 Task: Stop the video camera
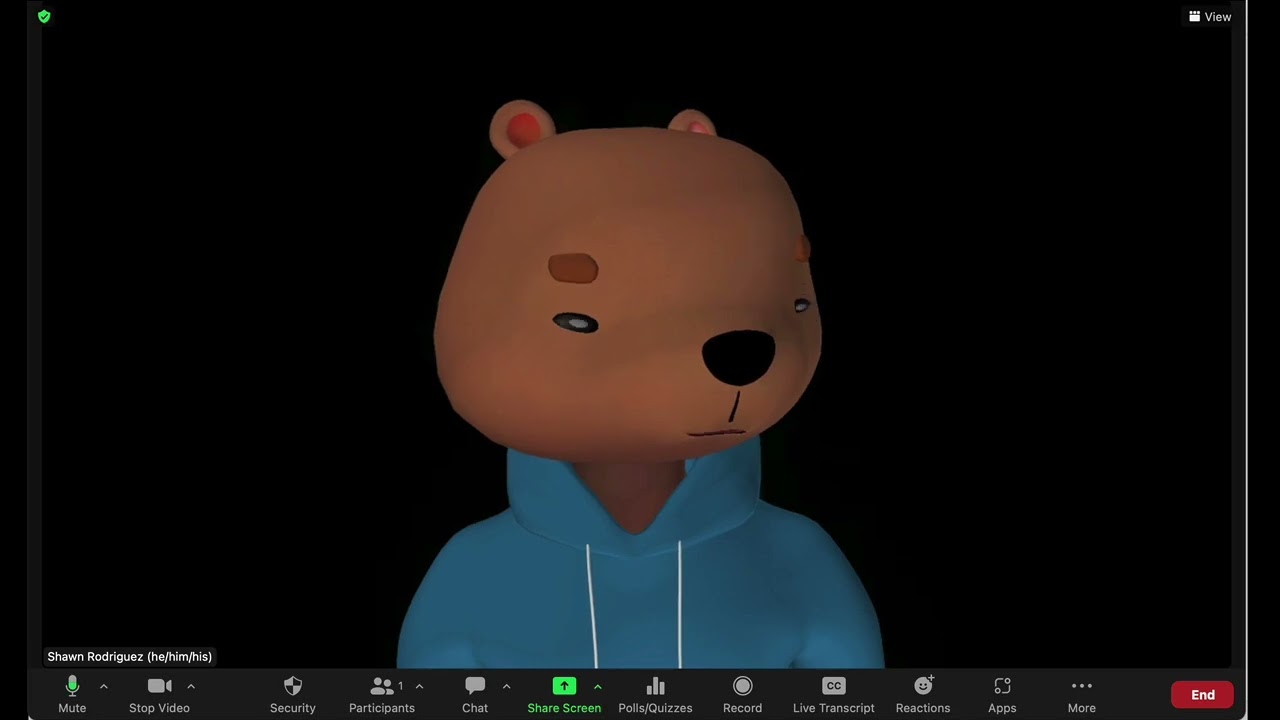tap(159, 695)
